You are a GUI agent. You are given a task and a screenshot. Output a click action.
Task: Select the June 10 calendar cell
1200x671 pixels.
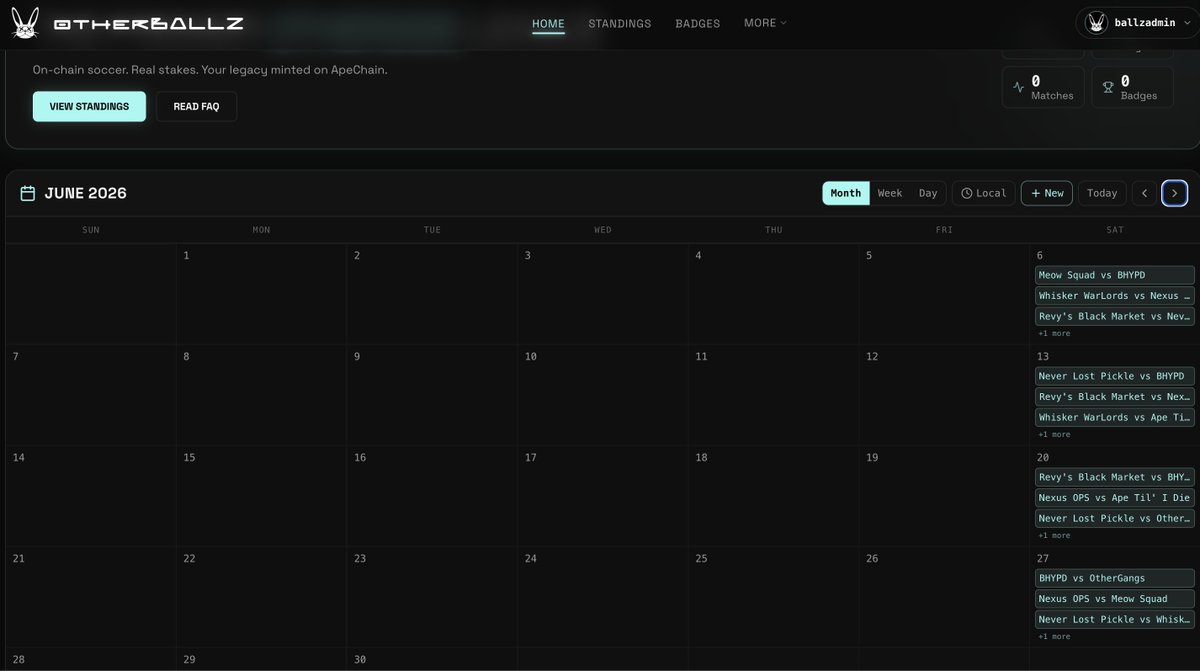pyautogui.click(x=603, y=395)
